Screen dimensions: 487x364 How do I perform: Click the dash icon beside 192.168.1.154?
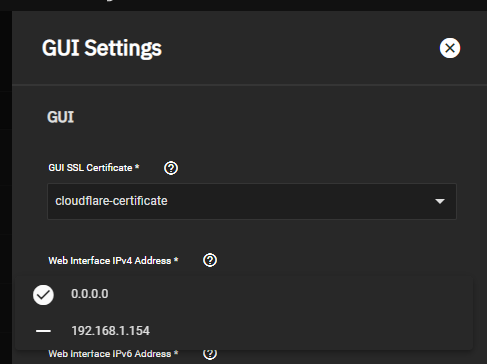click(x=43, y=331)
